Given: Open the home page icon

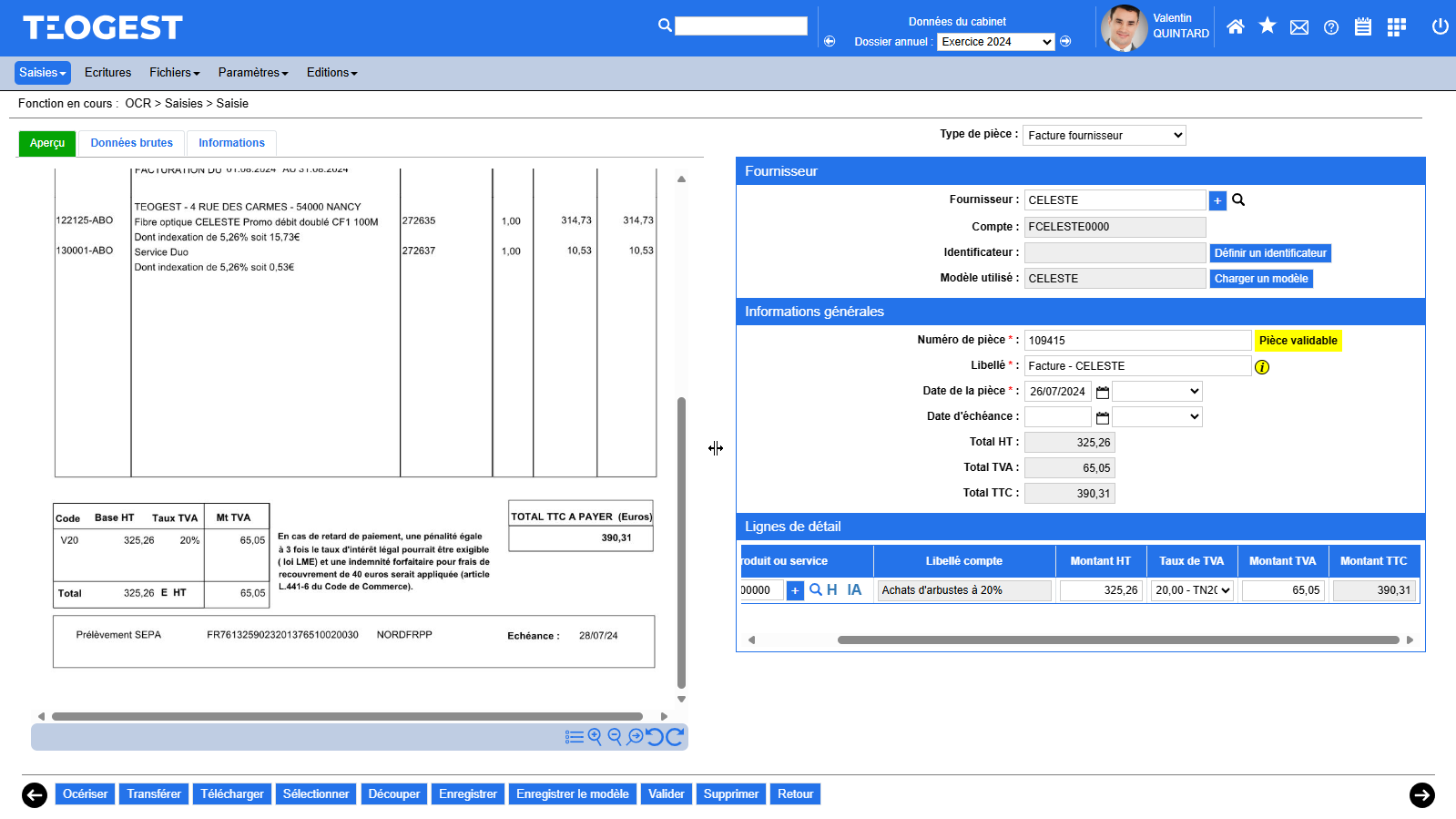Looking at the screenshot, I should click(1235, 26).
